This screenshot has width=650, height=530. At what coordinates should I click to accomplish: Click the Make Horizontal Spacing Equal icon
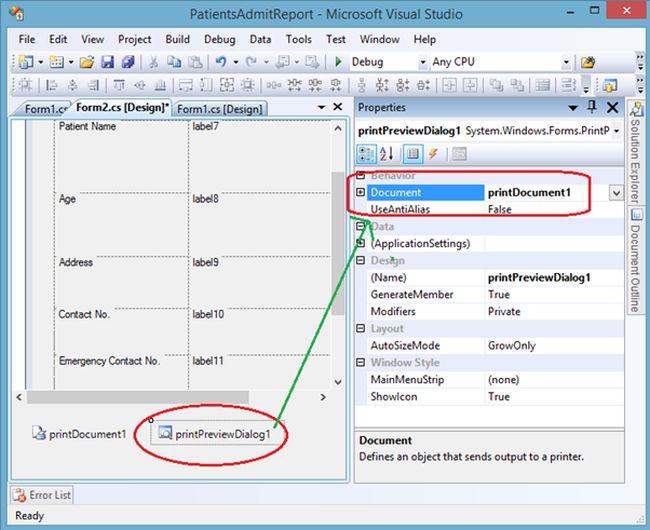coord(274,85)
